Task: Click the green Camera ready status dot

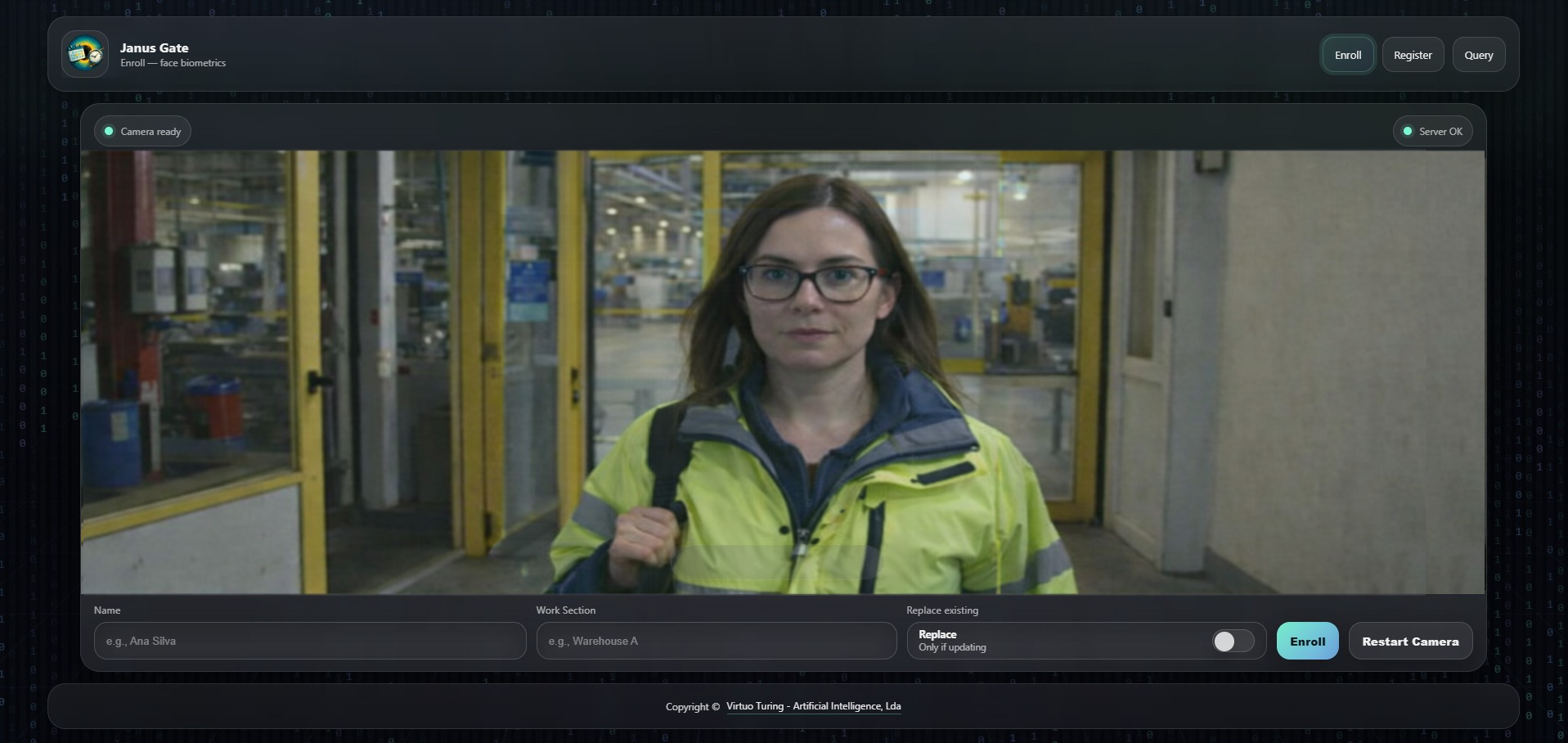Action: (109, 131)
